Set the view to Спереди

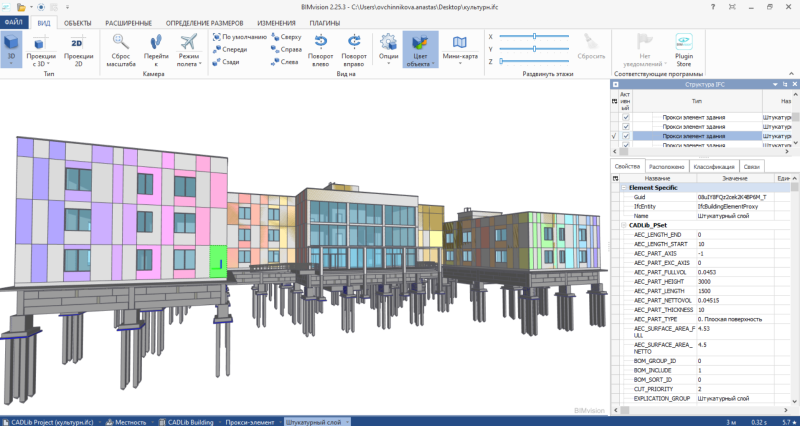[231, 49]
